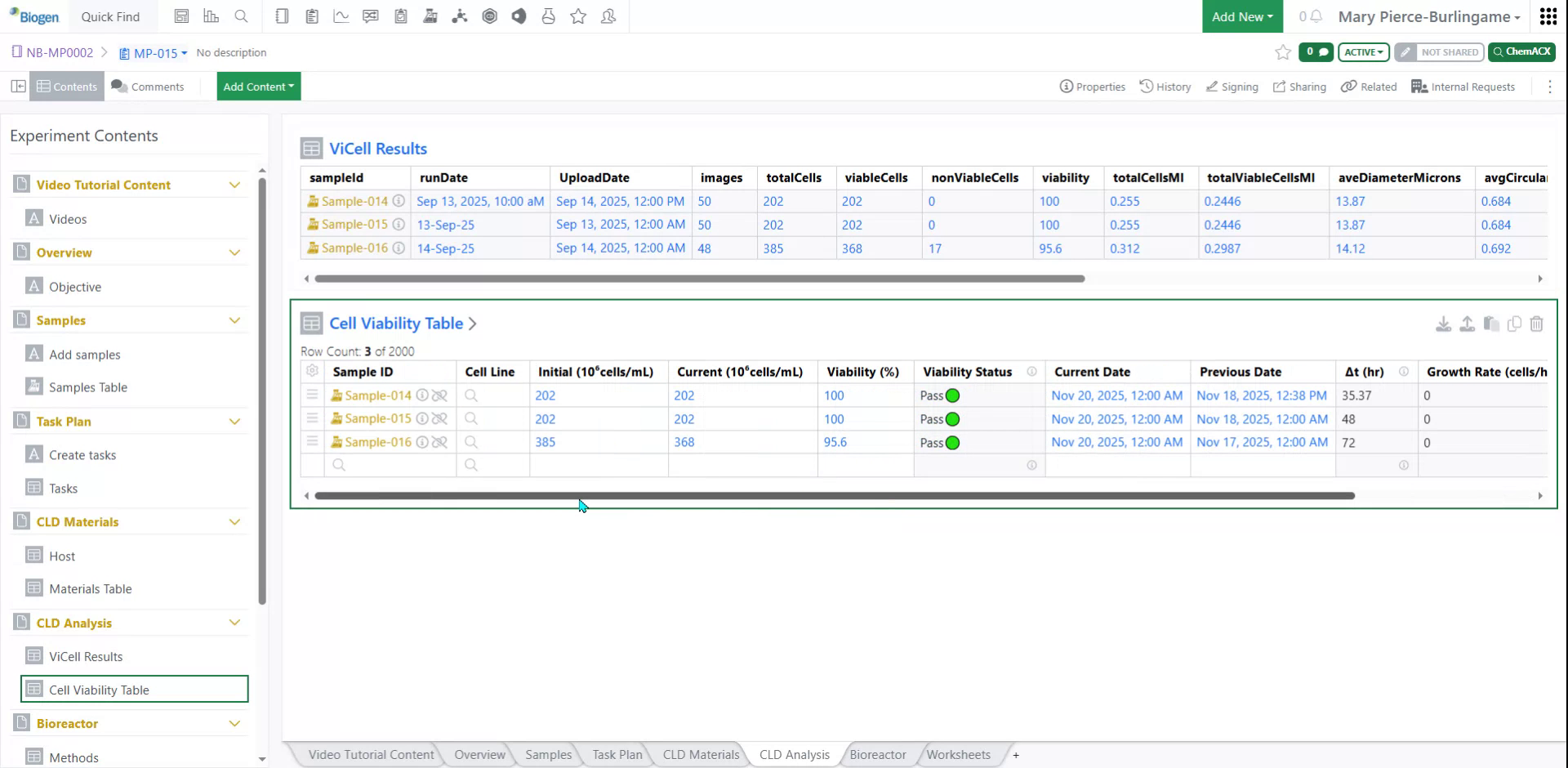Screen dimensions: 1568x768
Task: Click the Pass status indicator for Sample-016
Action: [x=952, y=443]
